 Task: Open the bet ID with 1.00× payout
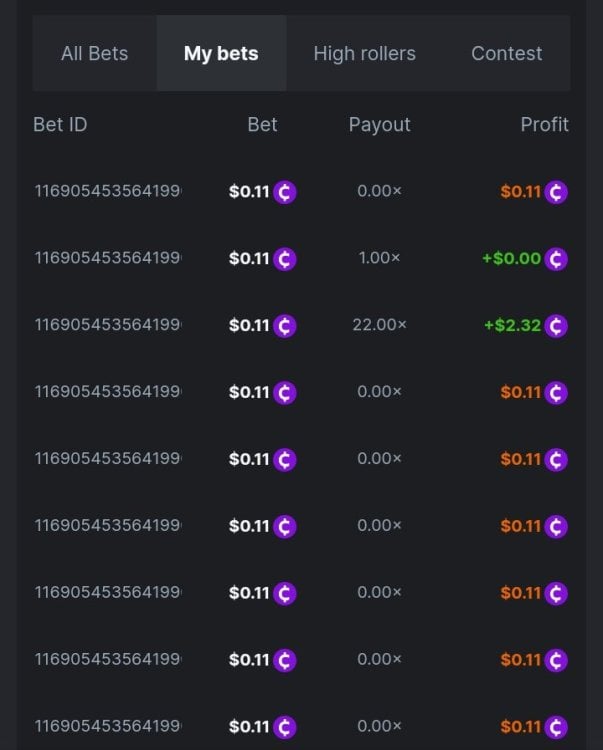click(108, 259)
